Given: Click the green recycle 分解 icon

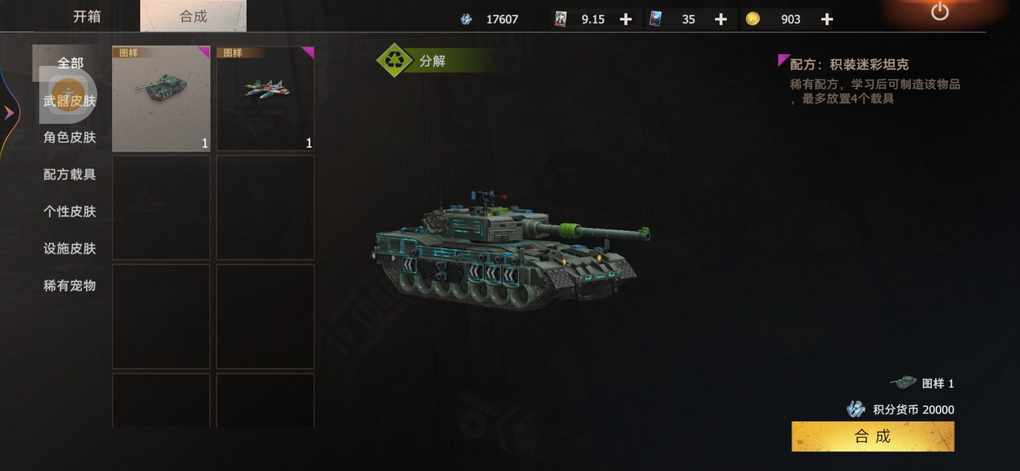Looking at the screenshot, I should tap(394, 61).
